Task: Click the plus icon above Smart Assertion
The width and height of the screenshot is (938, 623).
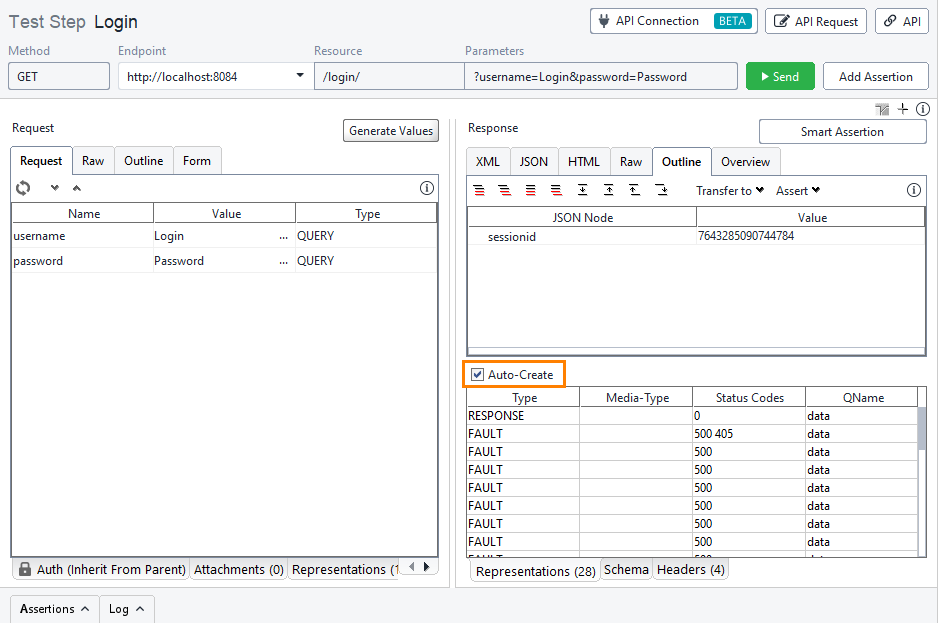Action: point(903,109)
